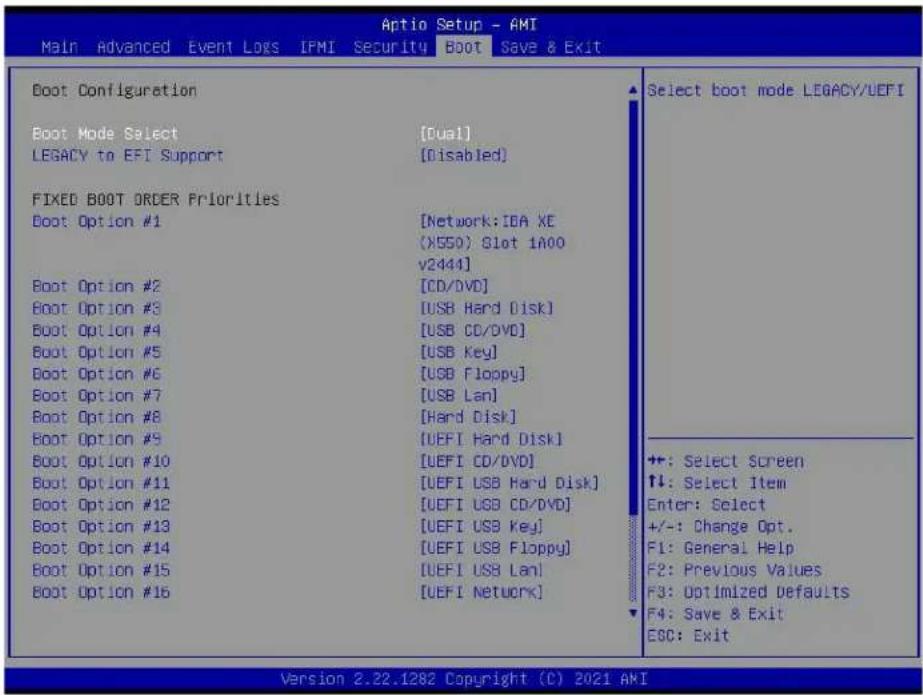Select the Boot Mode Select setting
The height and width of the screenshot is (695, 923).
[x=105, y=134]
